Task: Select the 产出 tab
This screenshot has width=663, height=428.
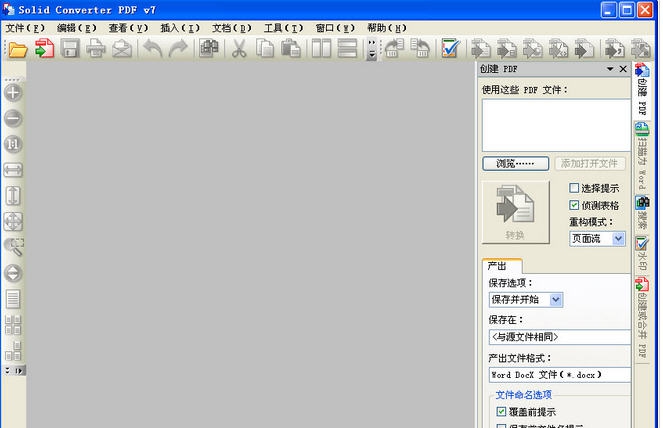Action: [502, 266]
